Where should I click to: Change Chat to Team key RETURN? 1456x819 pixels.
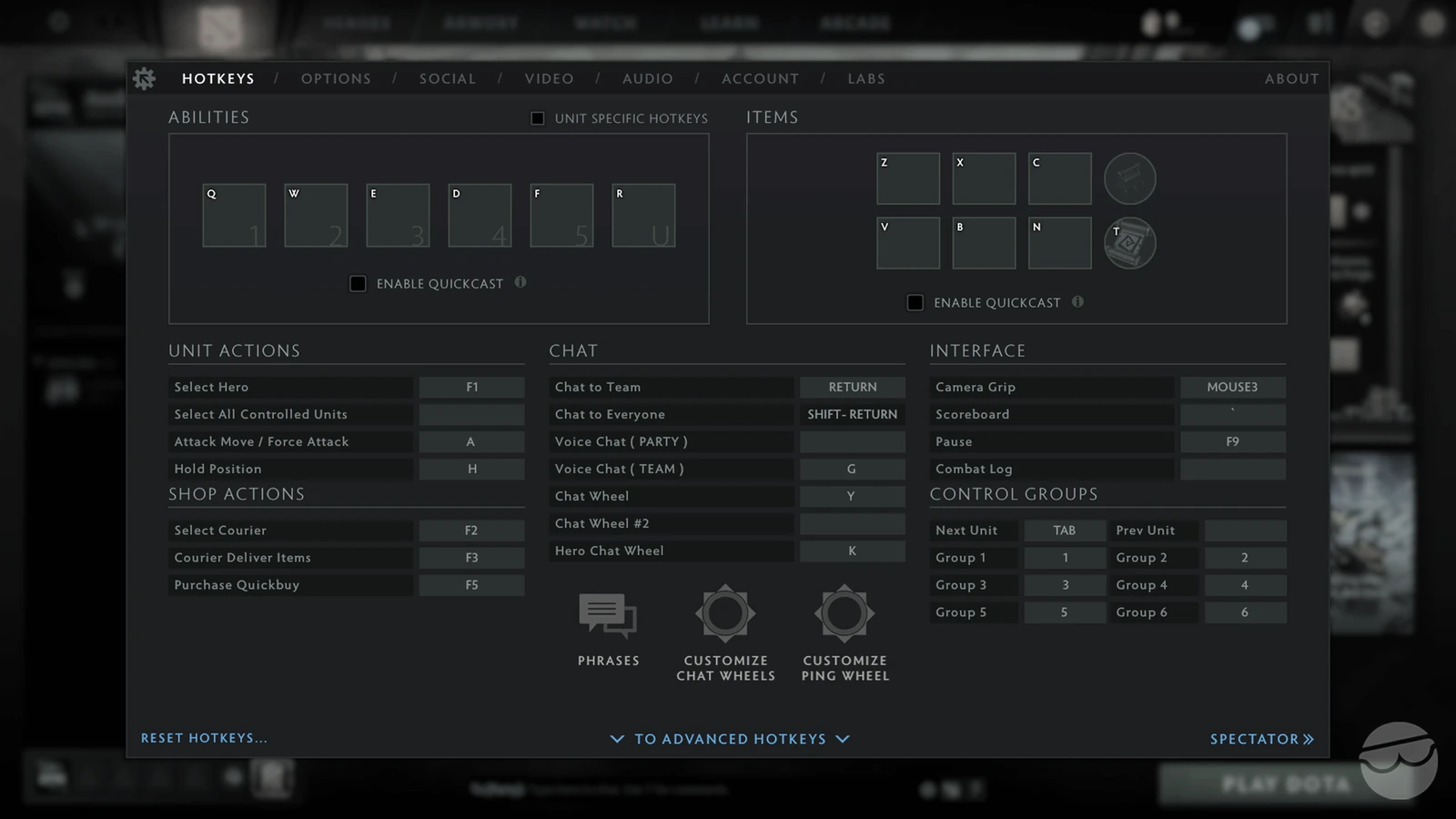click(x=853, y=387)
